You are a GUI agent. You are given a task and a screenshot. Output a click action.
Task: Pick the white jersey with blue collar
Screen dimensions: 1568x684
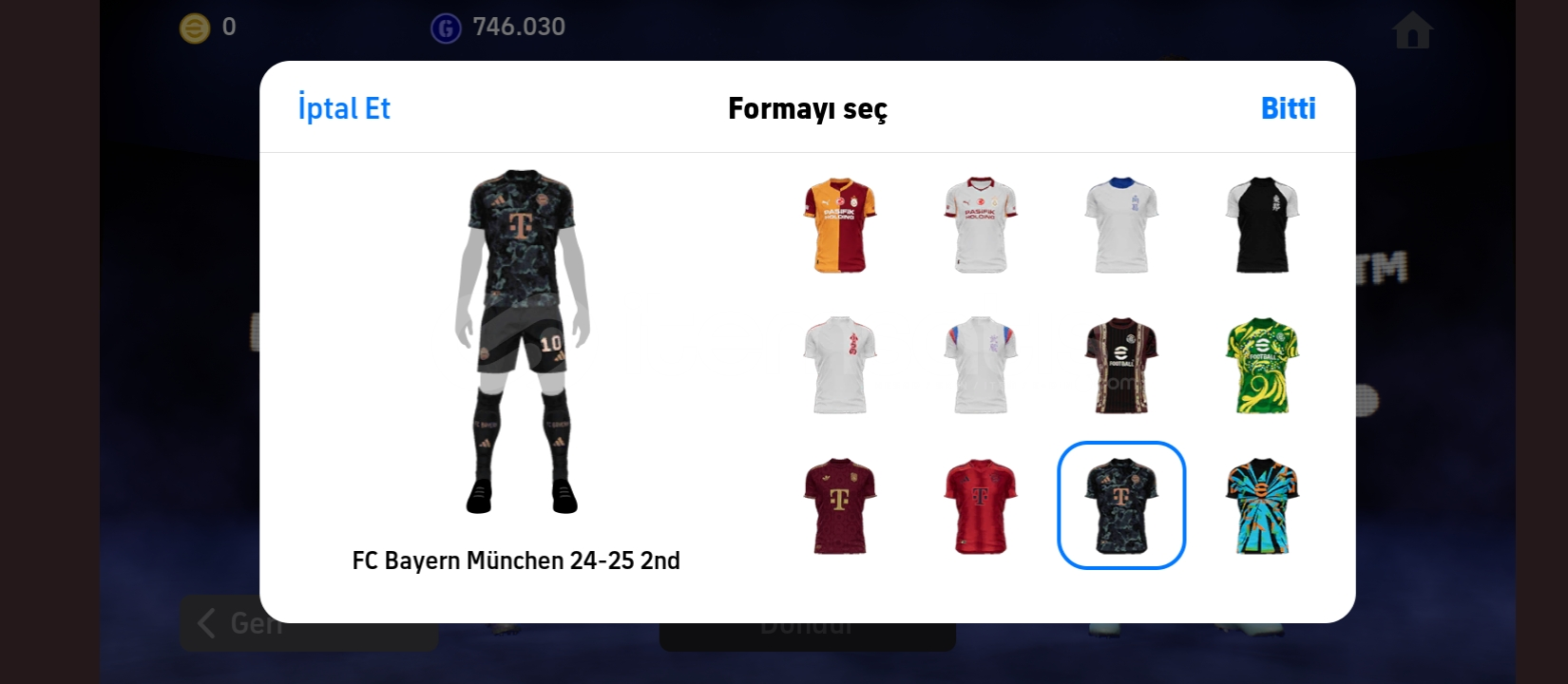pos(1121,225)
